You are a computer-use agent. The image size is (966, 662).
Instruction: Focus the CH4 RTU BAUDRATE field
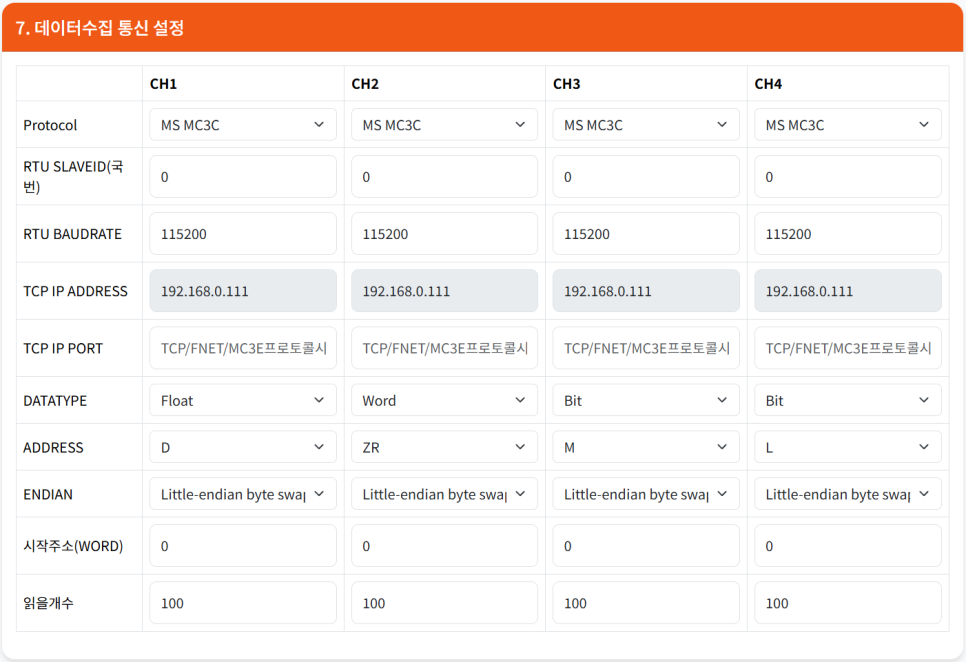[x=848, y=233]
